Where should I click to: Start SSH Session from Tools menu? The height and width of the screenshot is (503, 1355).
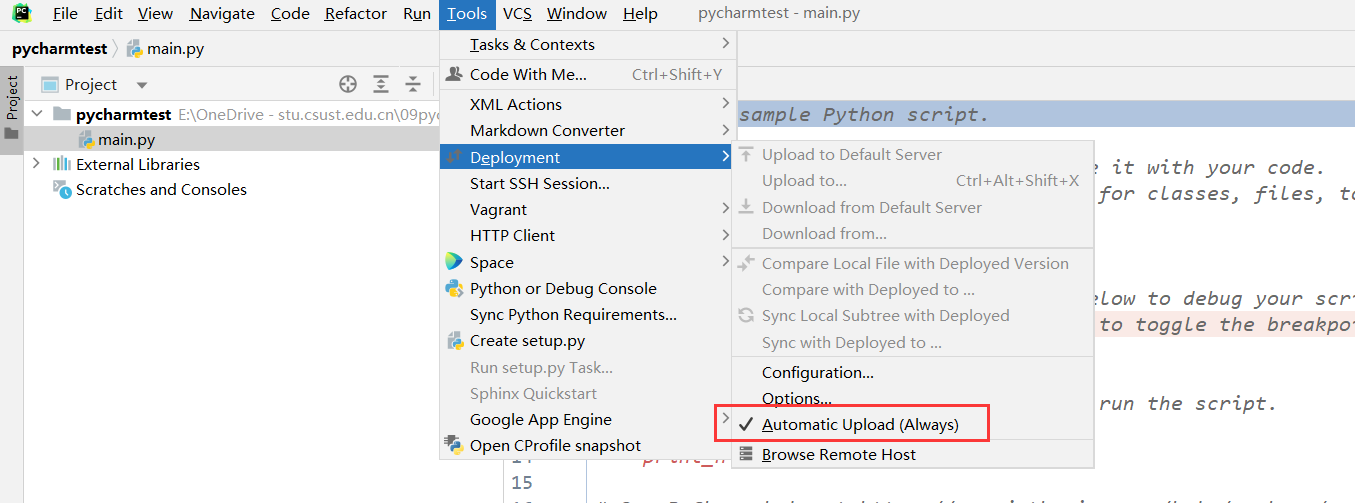tap(539, 183)
